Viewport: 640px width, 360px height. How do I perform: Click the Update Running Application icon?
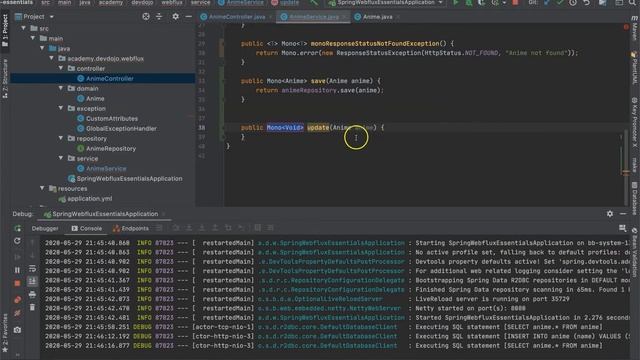tap(17, 241)
